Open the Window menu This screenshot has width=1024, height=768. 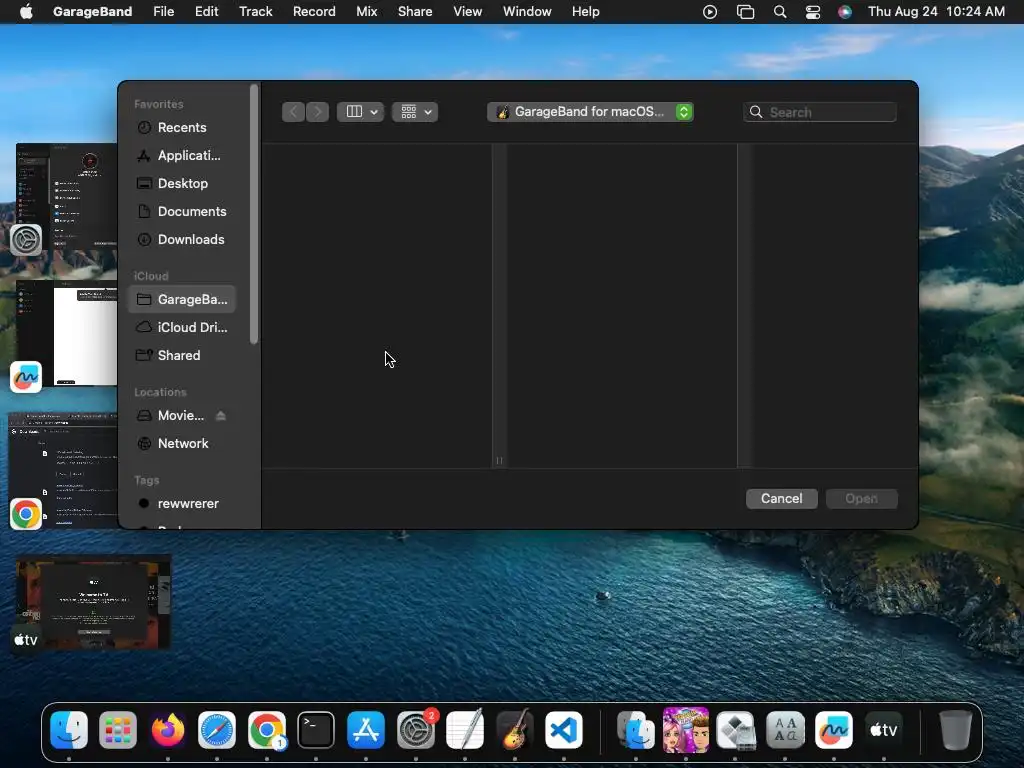527,12
